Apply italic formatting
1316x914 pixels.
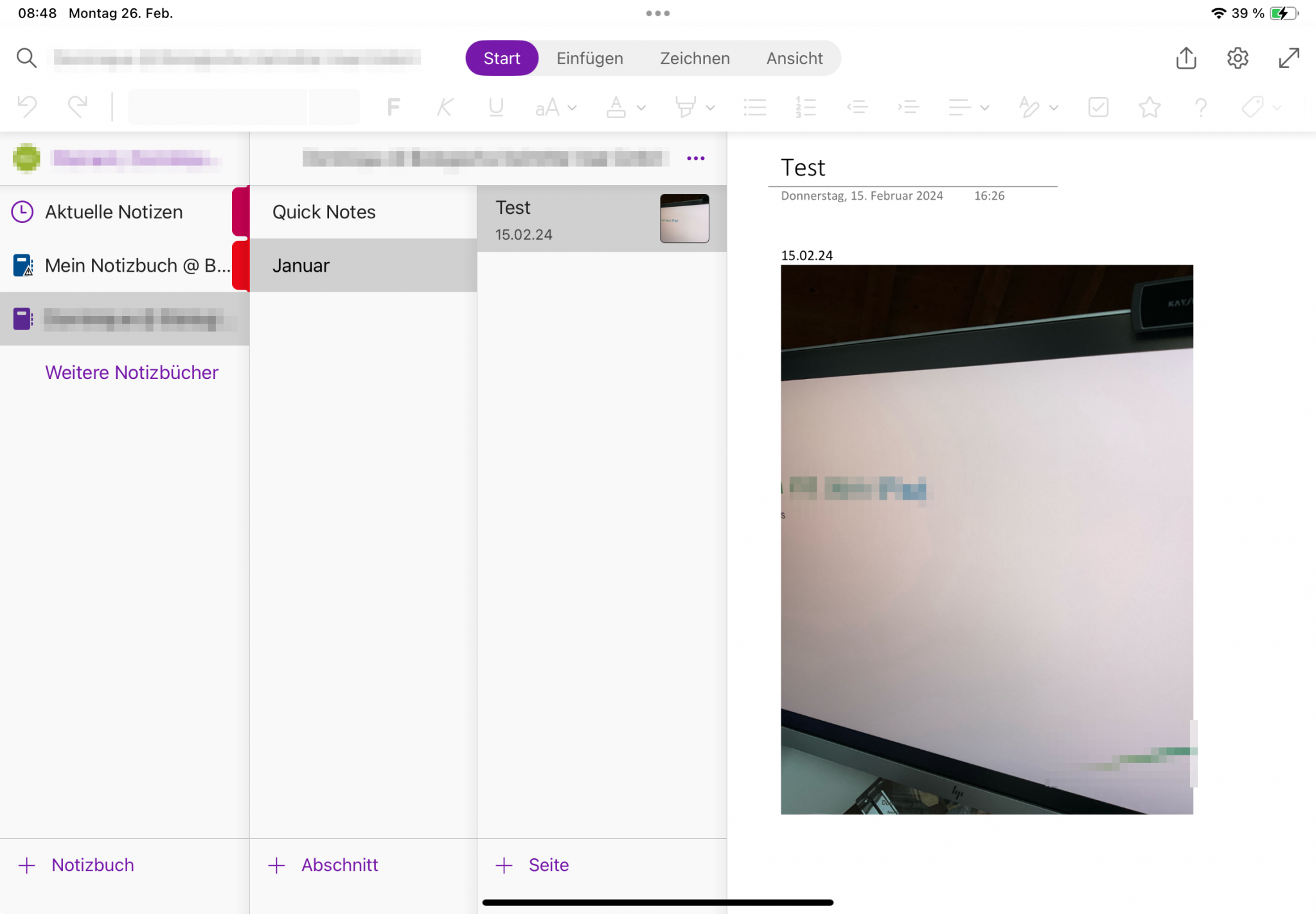444,107
